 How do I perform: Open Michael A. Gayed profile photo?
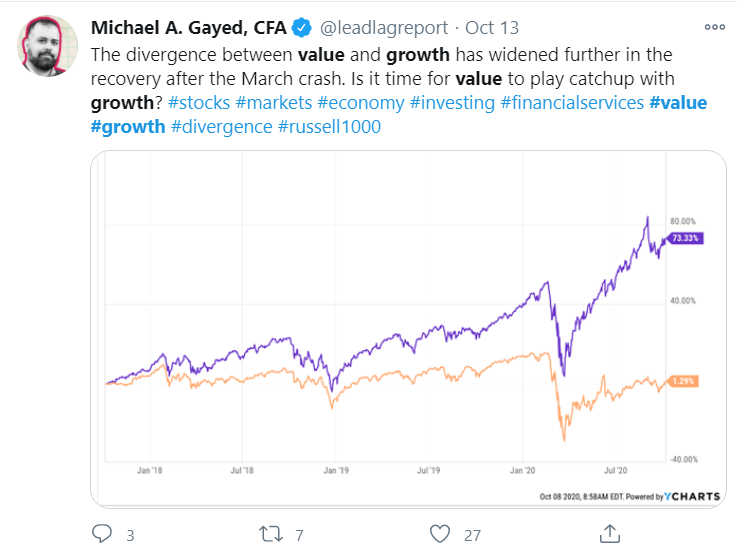(x=47, y=46)
